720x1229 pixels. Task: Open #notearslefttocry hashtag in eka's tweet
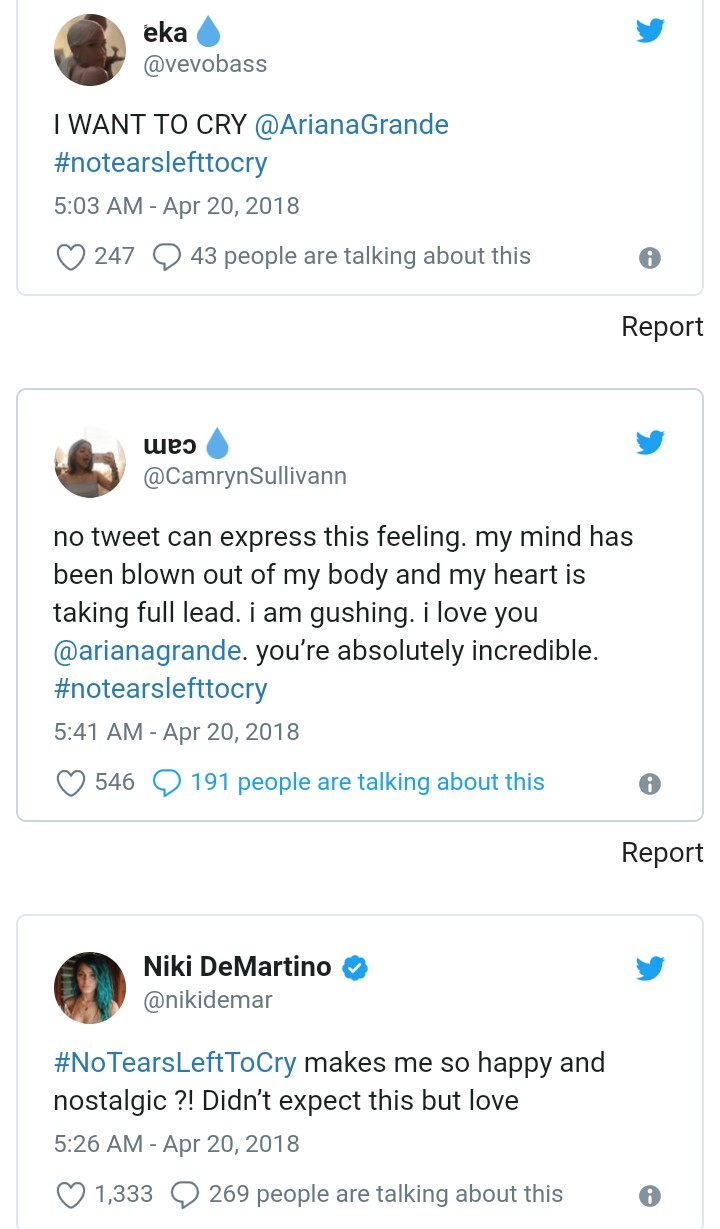(160, 163)
